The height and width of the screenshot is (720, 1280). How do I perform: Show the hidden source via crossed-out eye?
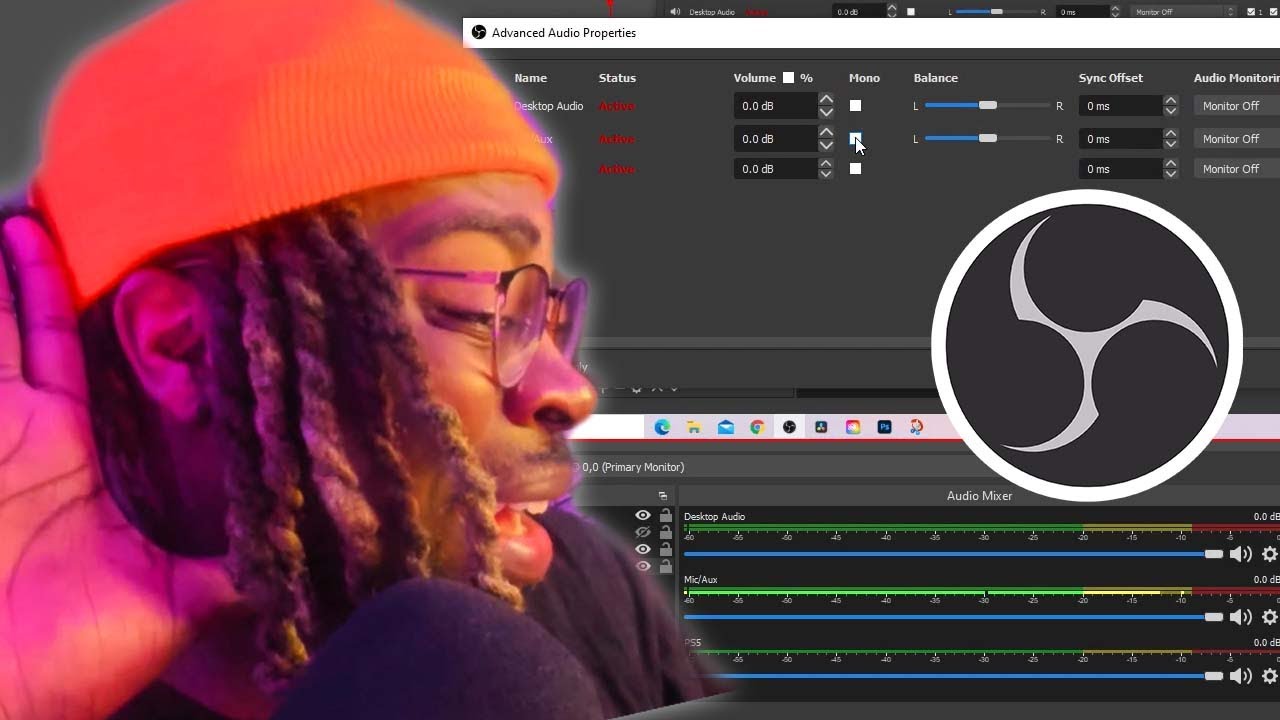tap(643, 532)
